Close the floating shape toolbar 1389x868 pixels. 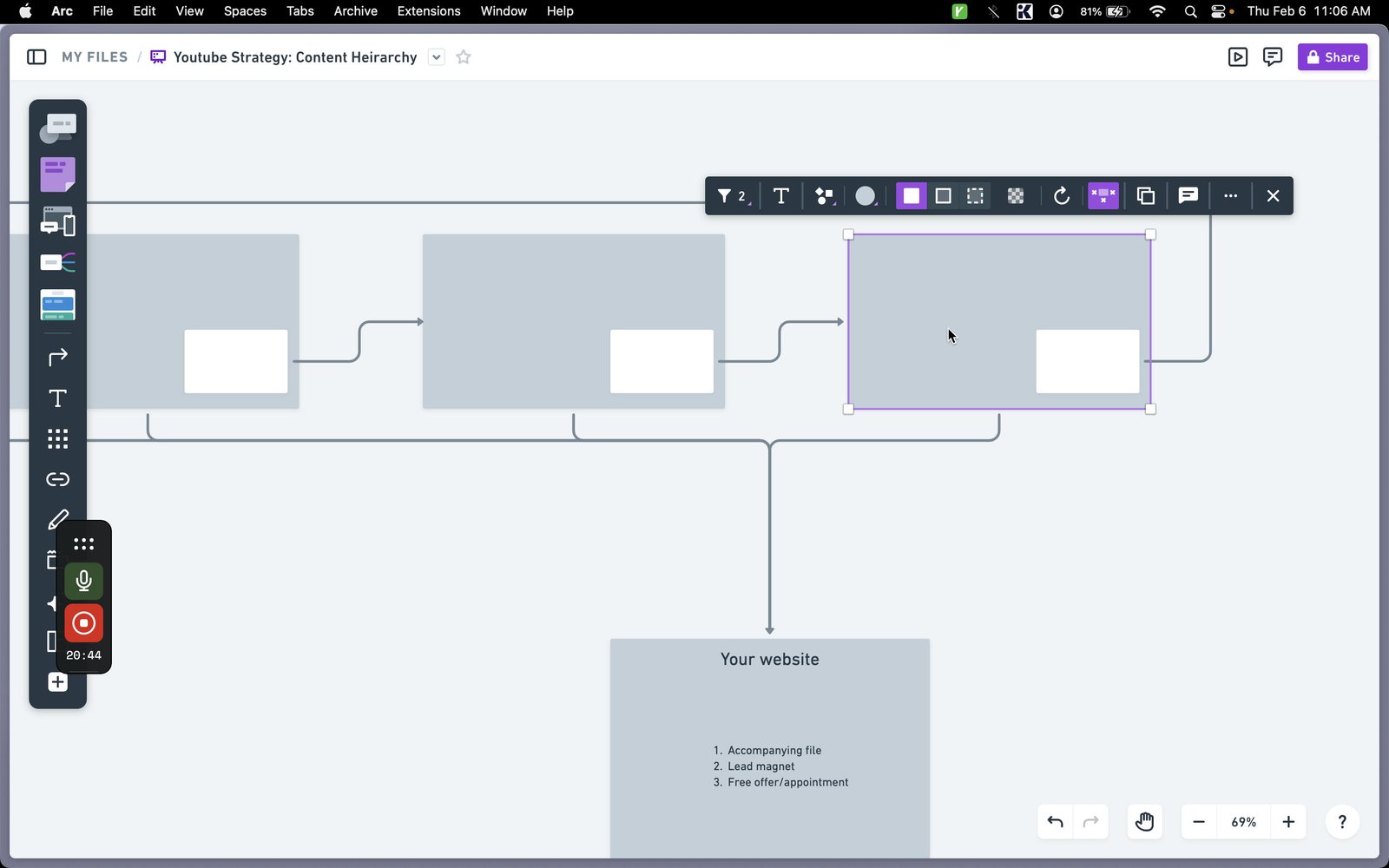[x=1273, y=196]
